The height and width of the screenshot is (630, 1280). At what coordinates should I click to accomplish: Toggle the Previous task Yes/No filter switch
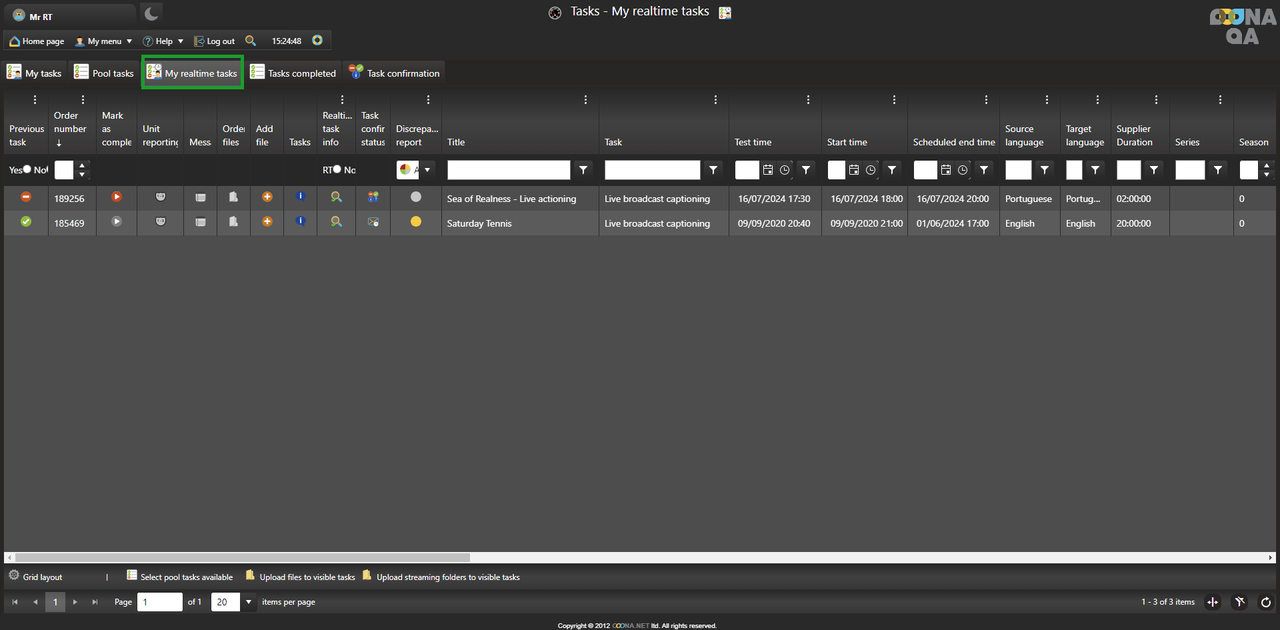[27, 170]
